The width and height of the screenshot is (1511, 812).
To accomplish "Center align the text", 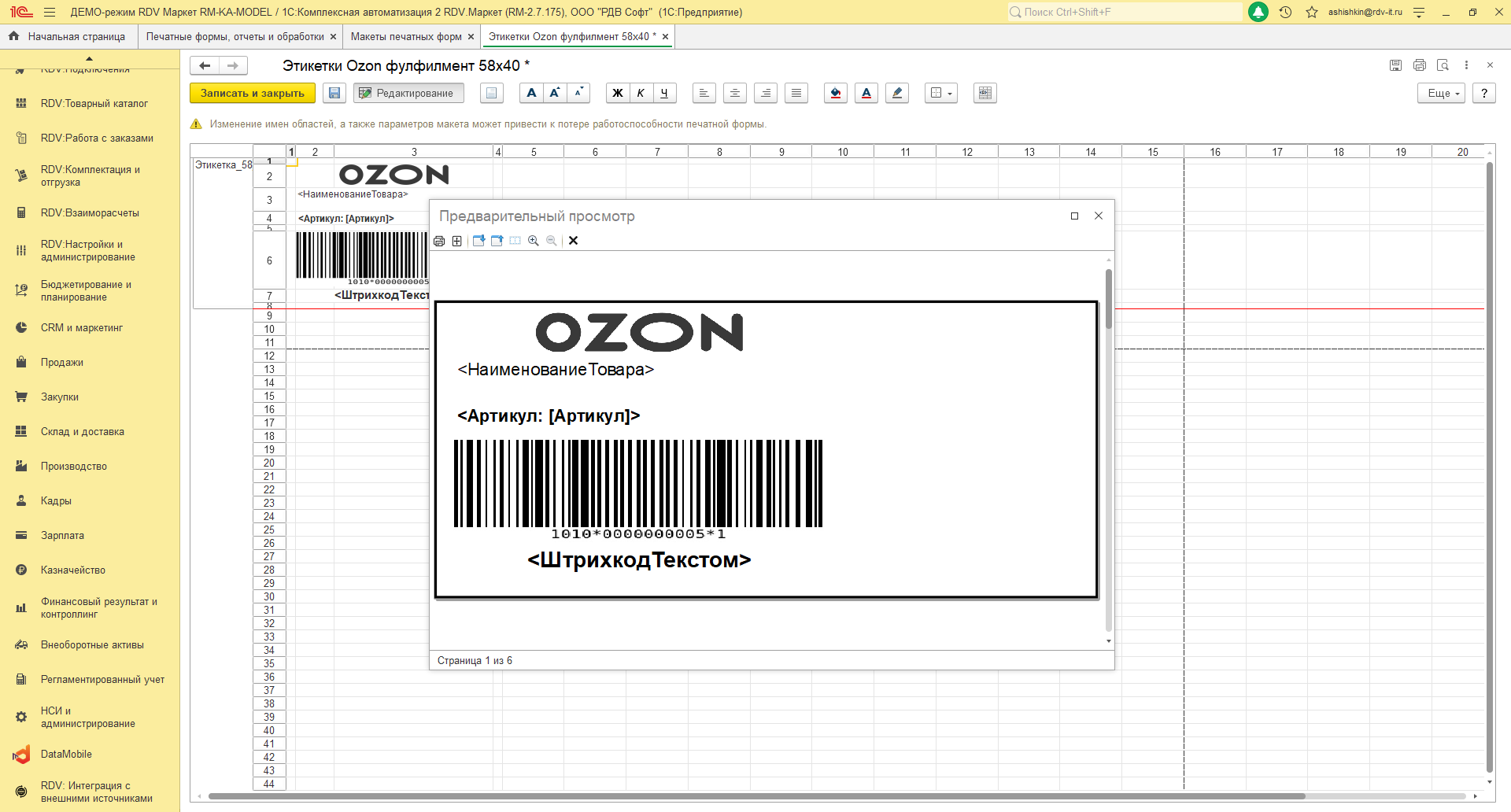I will tap(735, 93).
